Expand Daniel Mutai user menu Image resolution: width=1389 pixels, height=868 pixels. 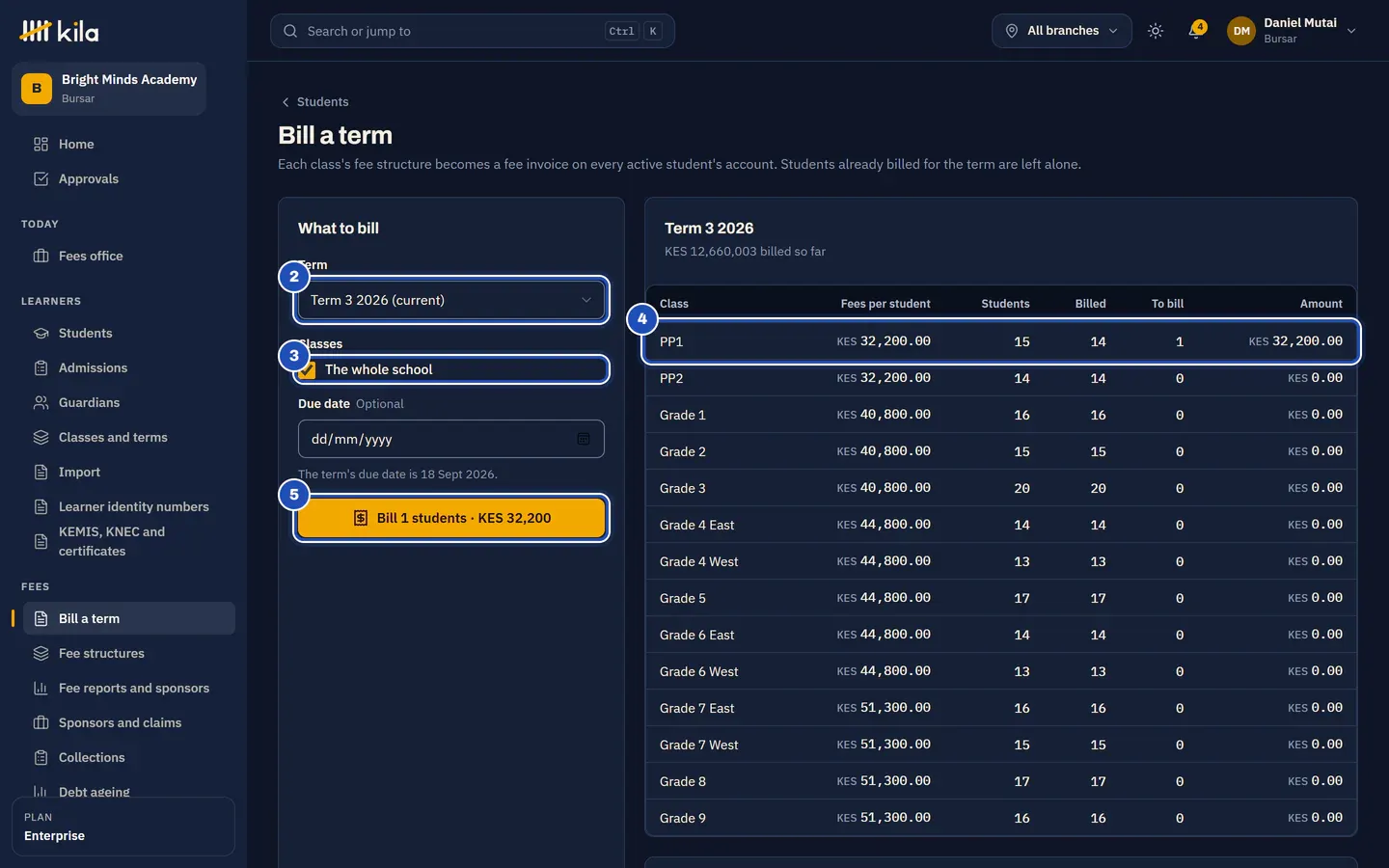pyautogui.click(x=1292, y=31)
